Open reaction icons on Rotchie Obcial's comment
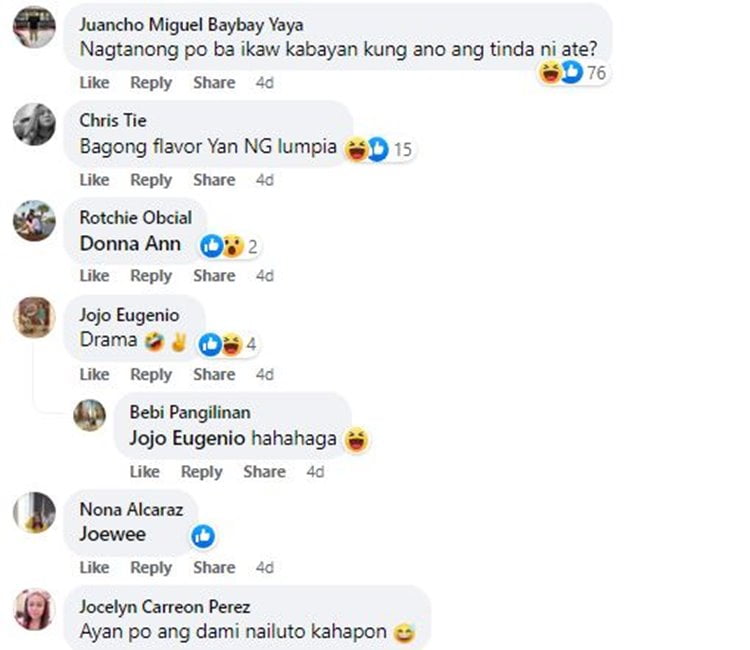 click(x=230, y=246)
